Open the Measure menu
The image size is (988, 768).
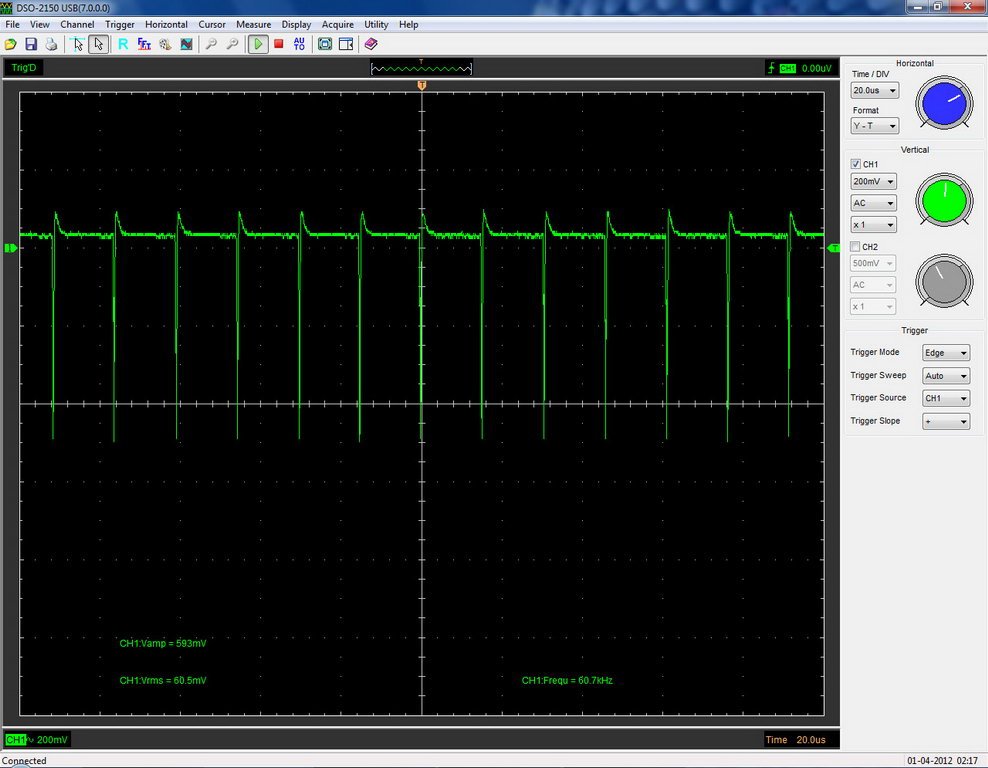pyautogui.click(x=253, y=24)
